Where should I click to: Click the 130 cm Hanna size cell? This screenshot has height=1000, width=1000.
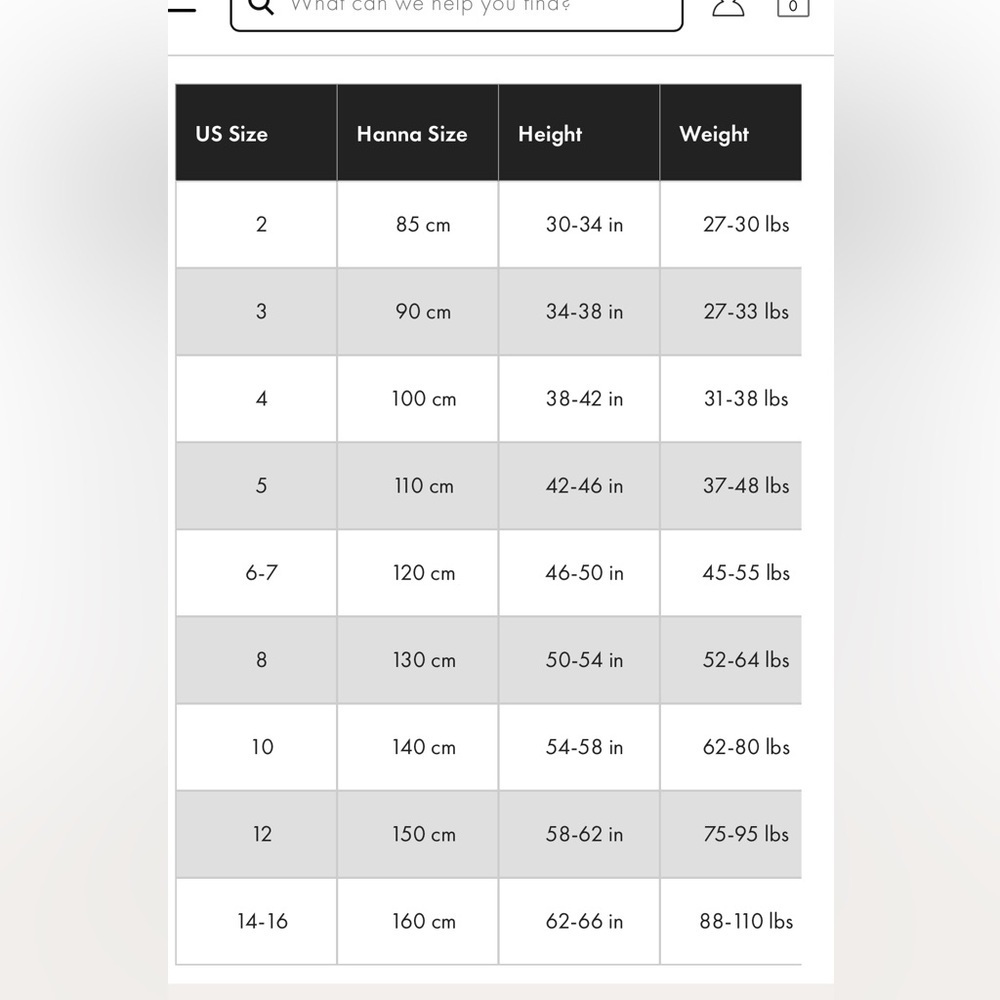[418, 660]
